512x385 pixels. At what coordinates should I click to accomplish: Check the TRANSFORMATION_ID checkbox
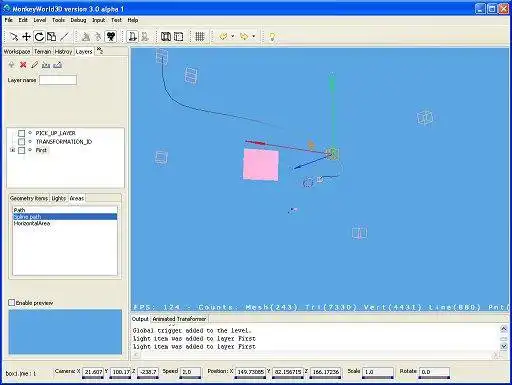pyautogui.click(x=21, y=142)
